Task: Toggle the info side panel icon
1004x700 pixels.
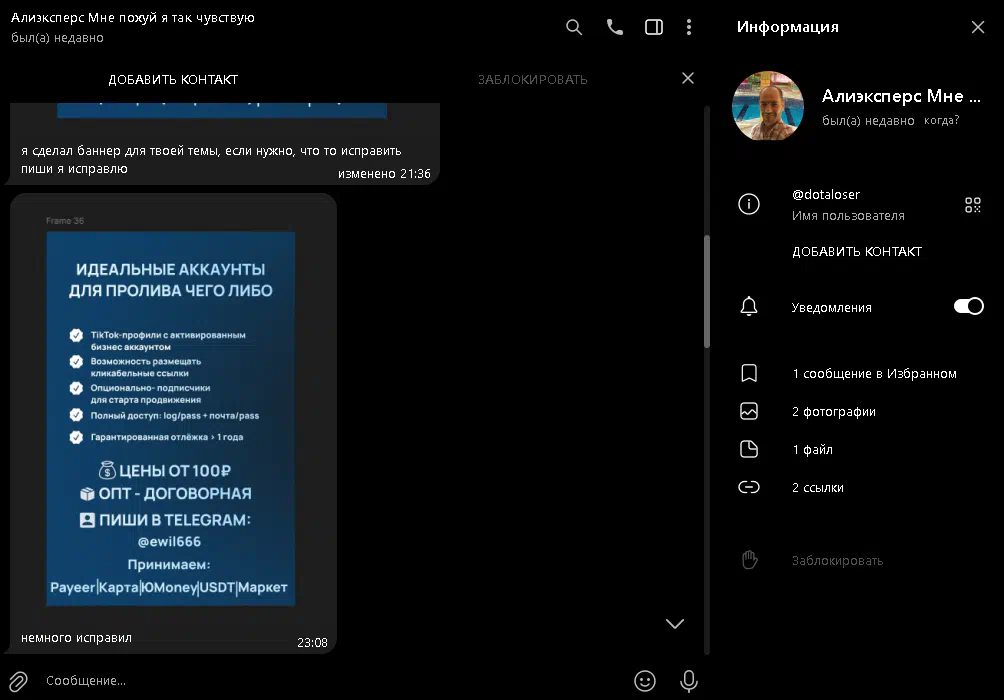Action: 654,27
